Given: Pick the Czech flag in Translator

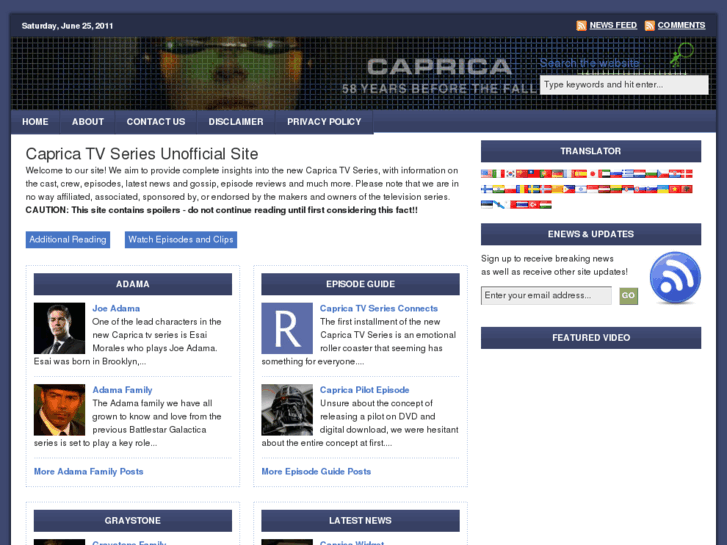Looking at the screenshot, I should click(663, 174).
